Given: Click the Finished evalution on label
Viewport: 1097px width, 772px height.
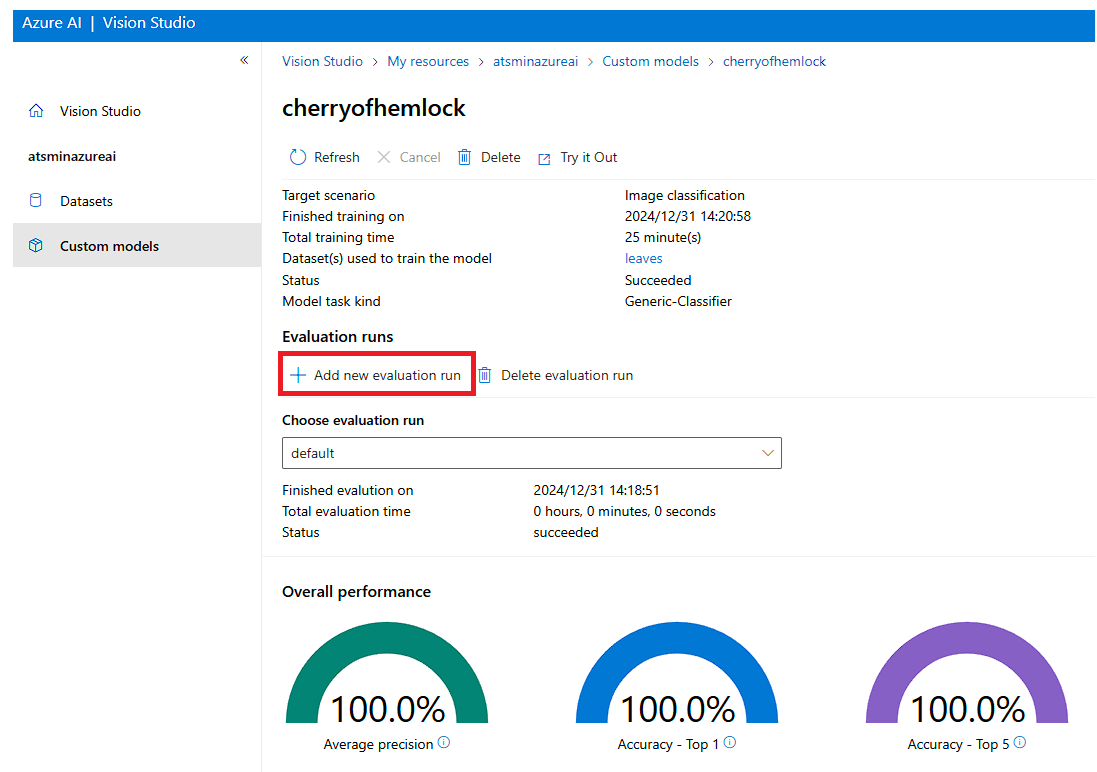Looking at the screenshot, I should tap(347, 490).
